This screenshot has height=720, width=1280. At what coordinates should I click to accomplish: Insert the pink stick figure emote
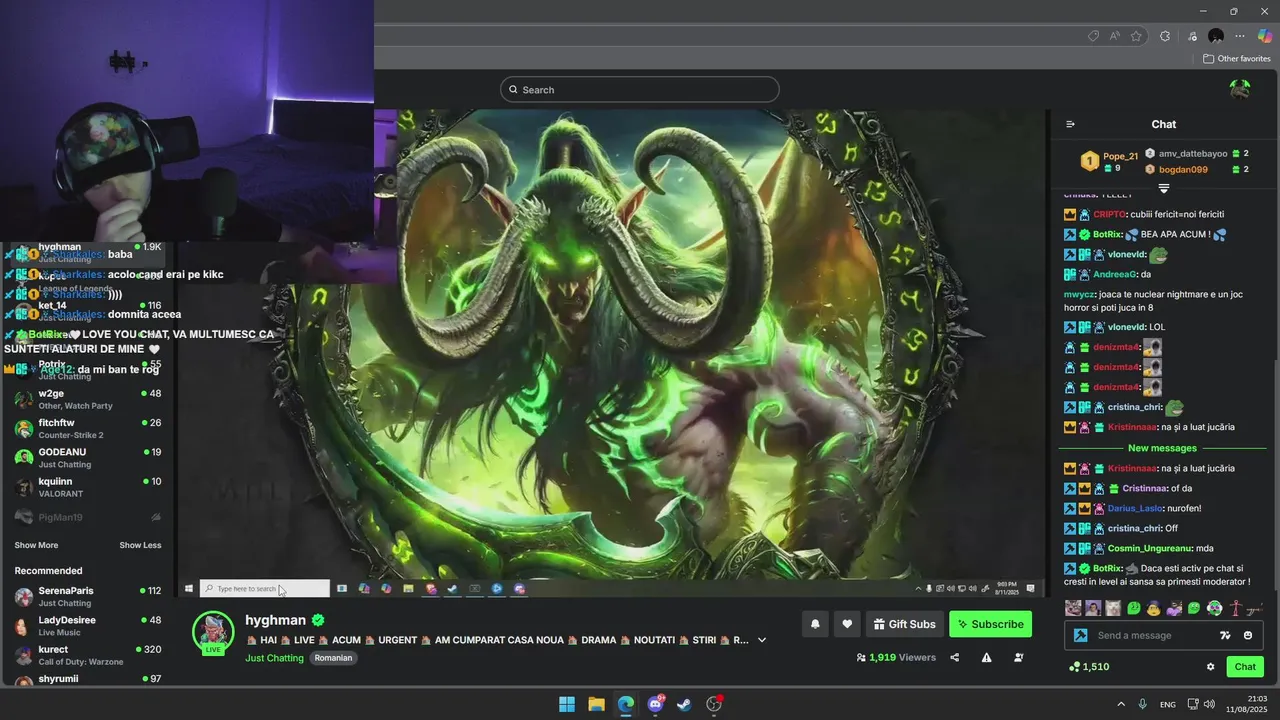1235,608
